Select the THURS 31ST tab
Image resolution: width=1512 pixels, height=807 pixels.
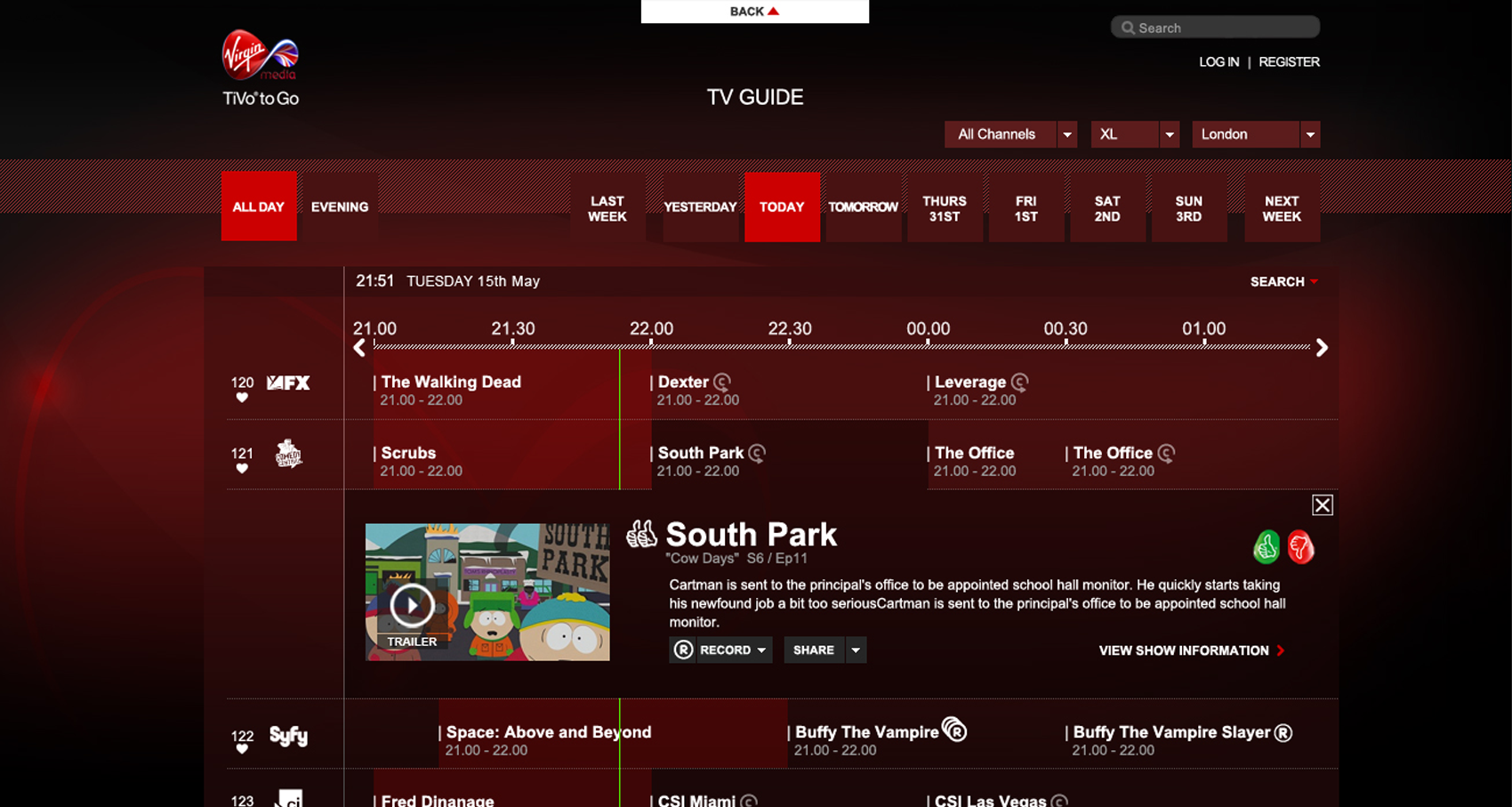(x=945, y=208)
